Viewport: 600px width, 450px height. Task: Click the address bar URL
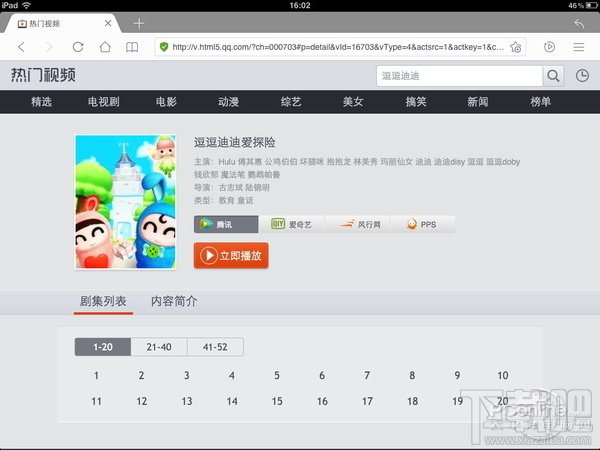tap(338, 47)
